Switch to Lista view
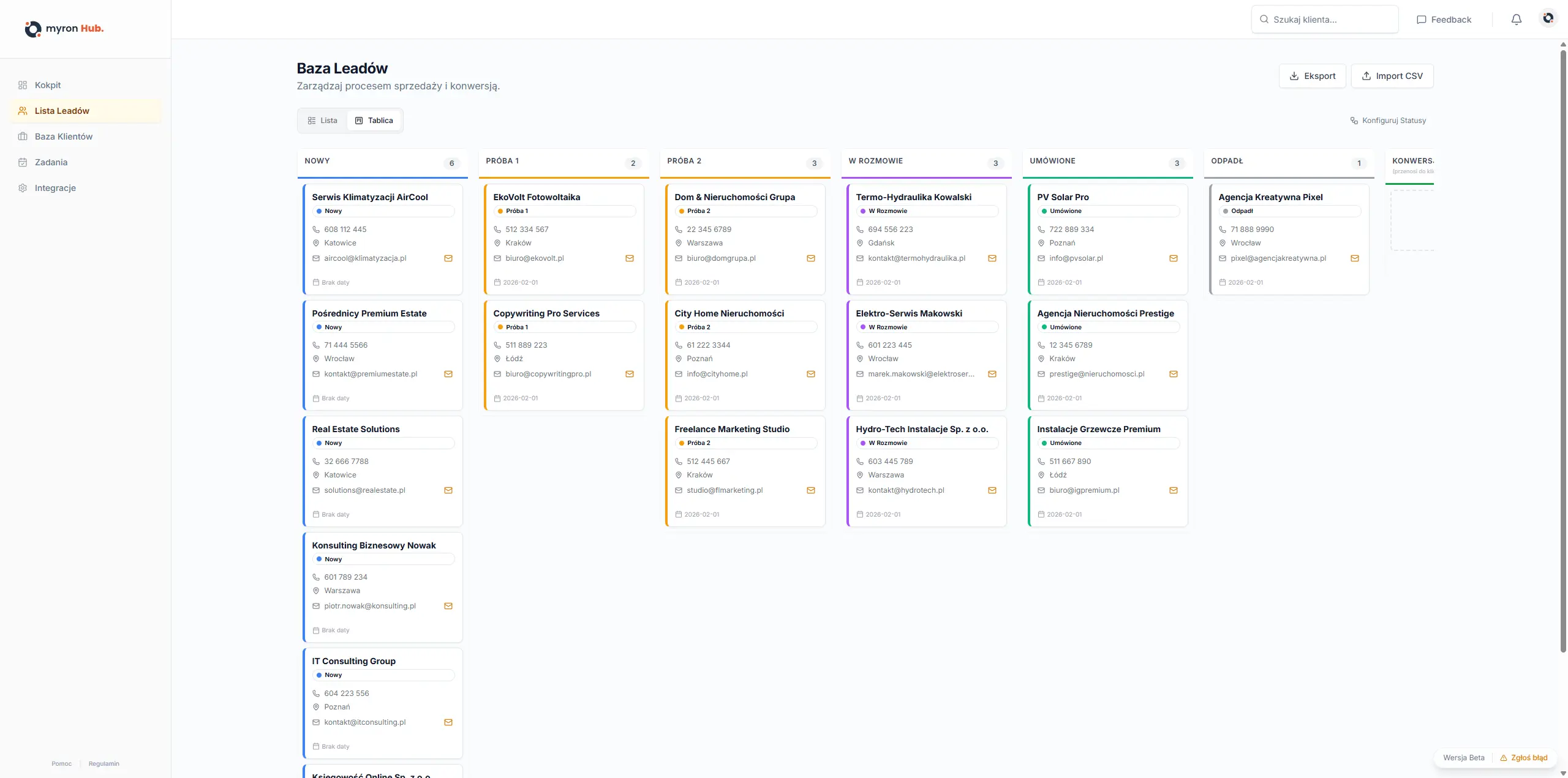Viewport: 1568px width, 778px height. click(322, 120)
